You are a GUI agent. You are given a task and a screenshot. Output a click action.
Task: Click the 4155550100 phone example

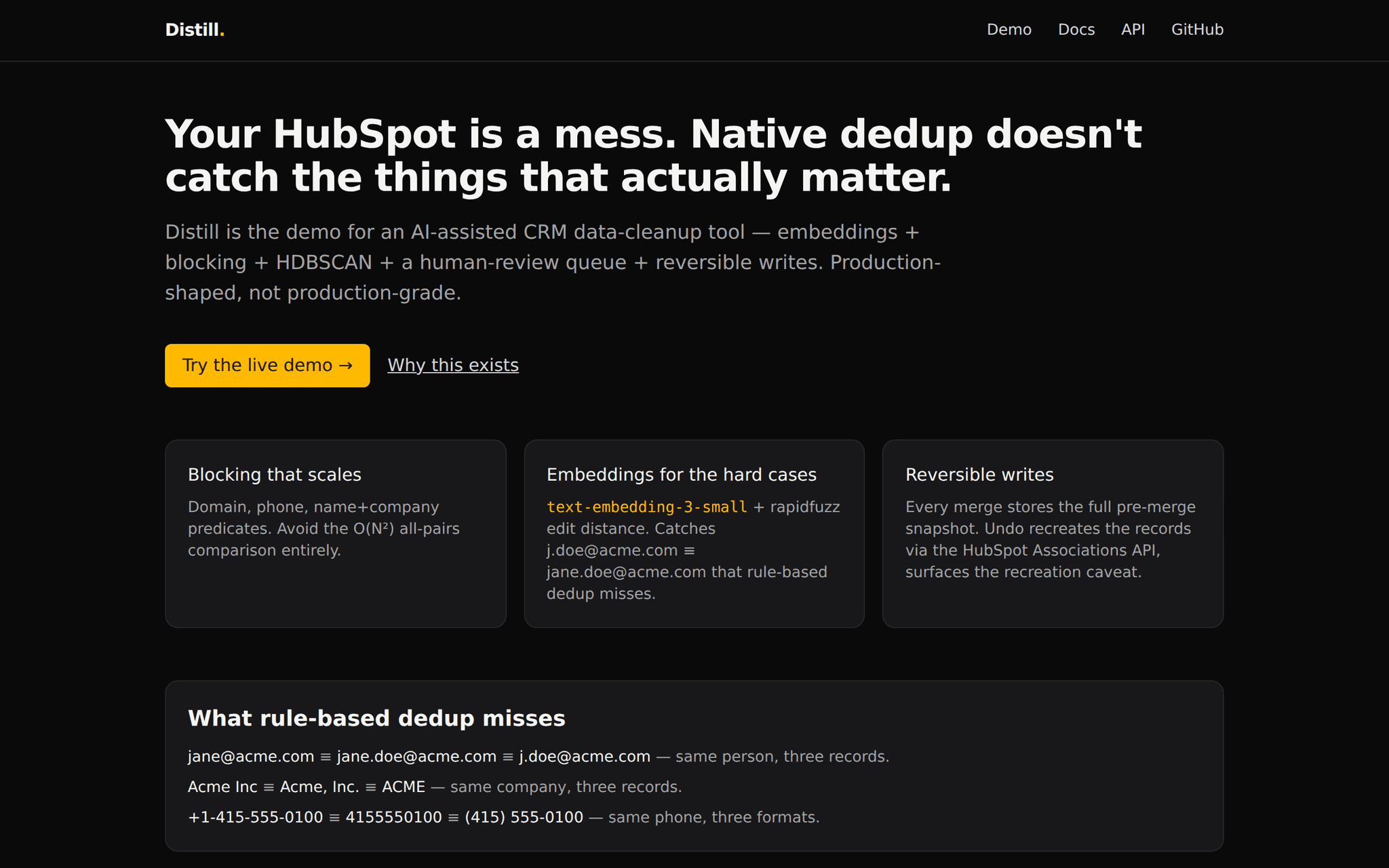click(393, 818)
